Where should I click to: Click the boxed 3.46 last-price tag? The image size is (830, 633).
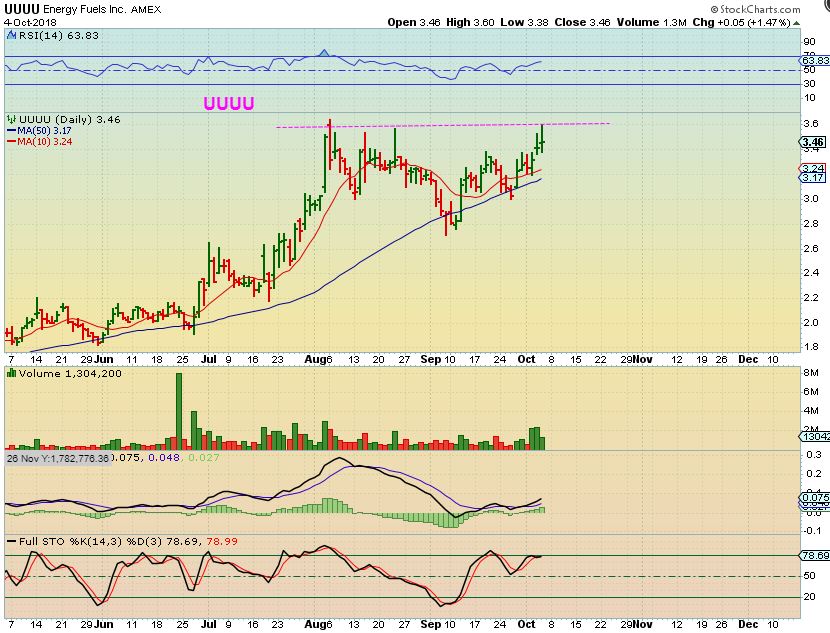coord(813,142)
